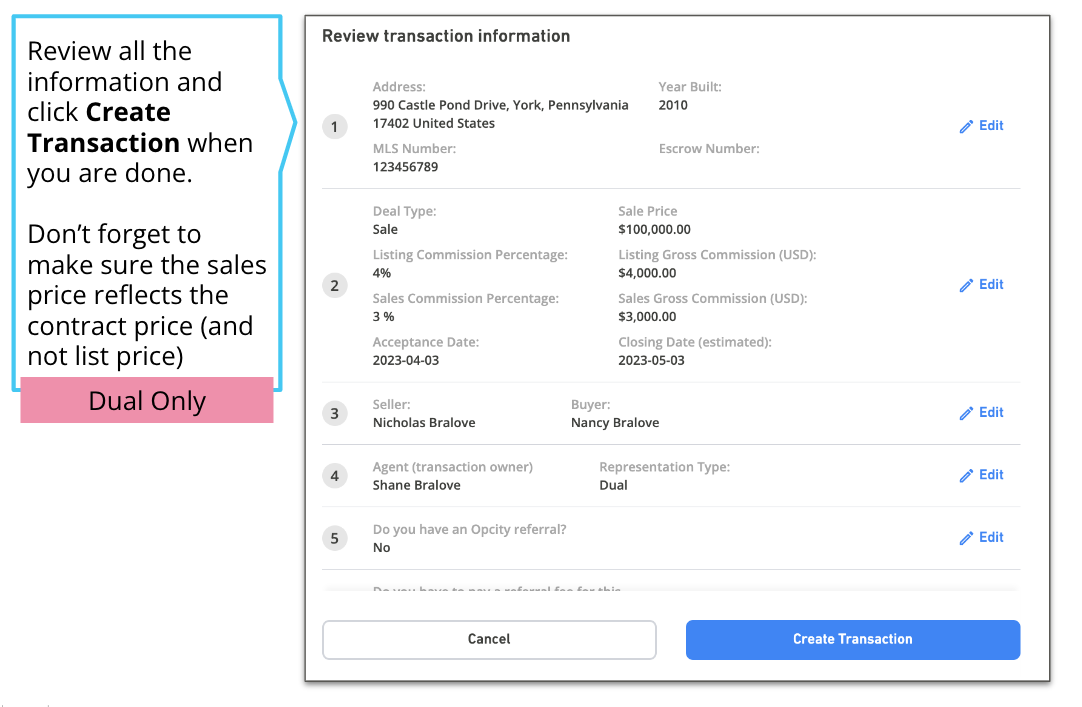The width and height of the screenshot is (1082, 707).
Task: Select the Sales Gross Commission $3,000.00
Action: point(647,317)
